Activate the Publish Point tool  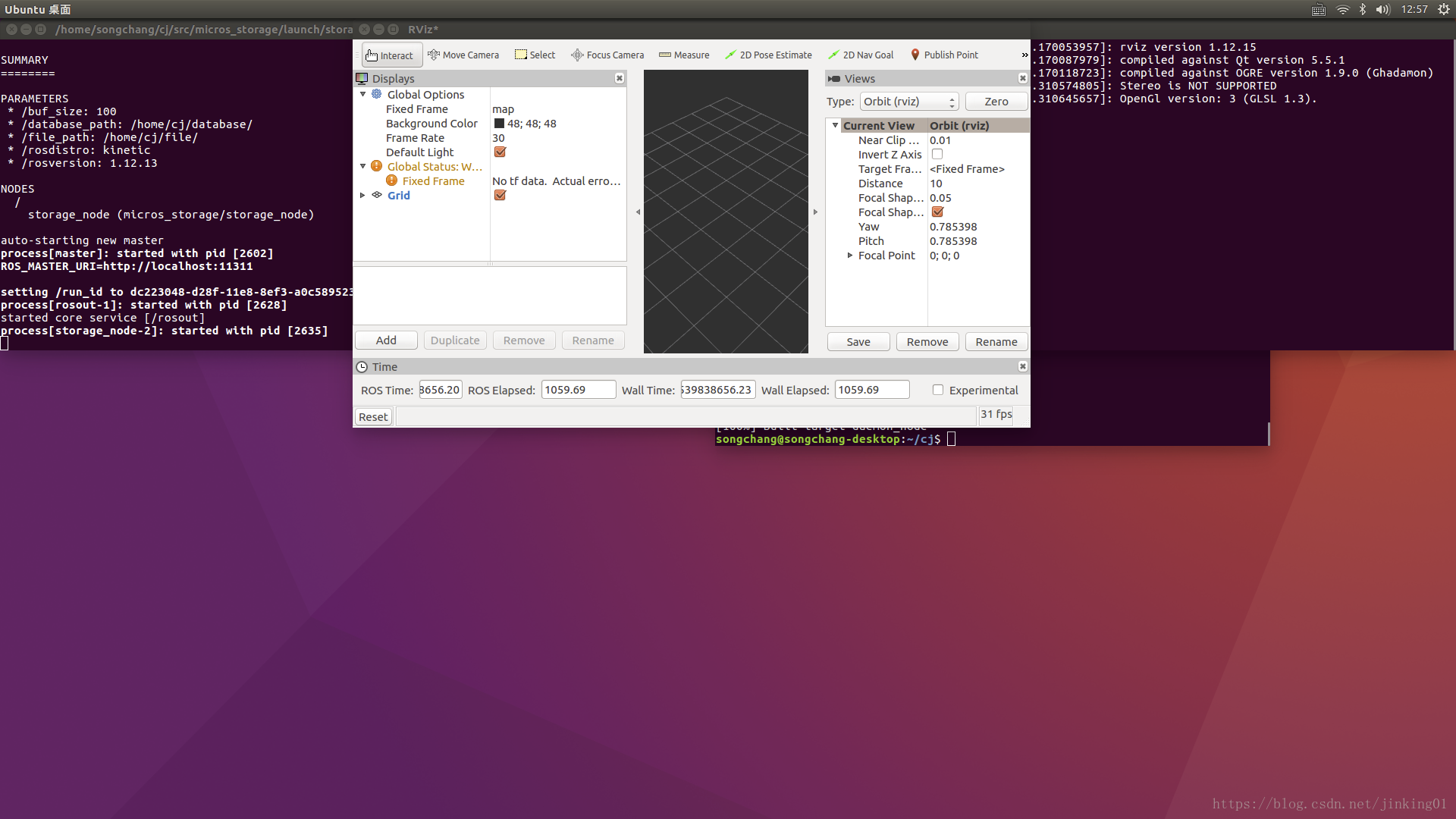pos(944,55)
